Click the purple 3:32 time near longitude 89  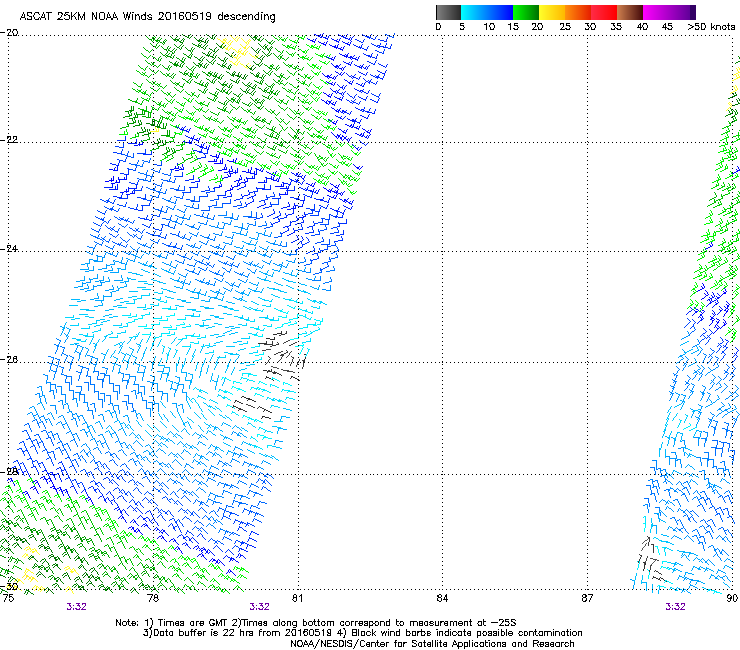(x=675, y=607)
